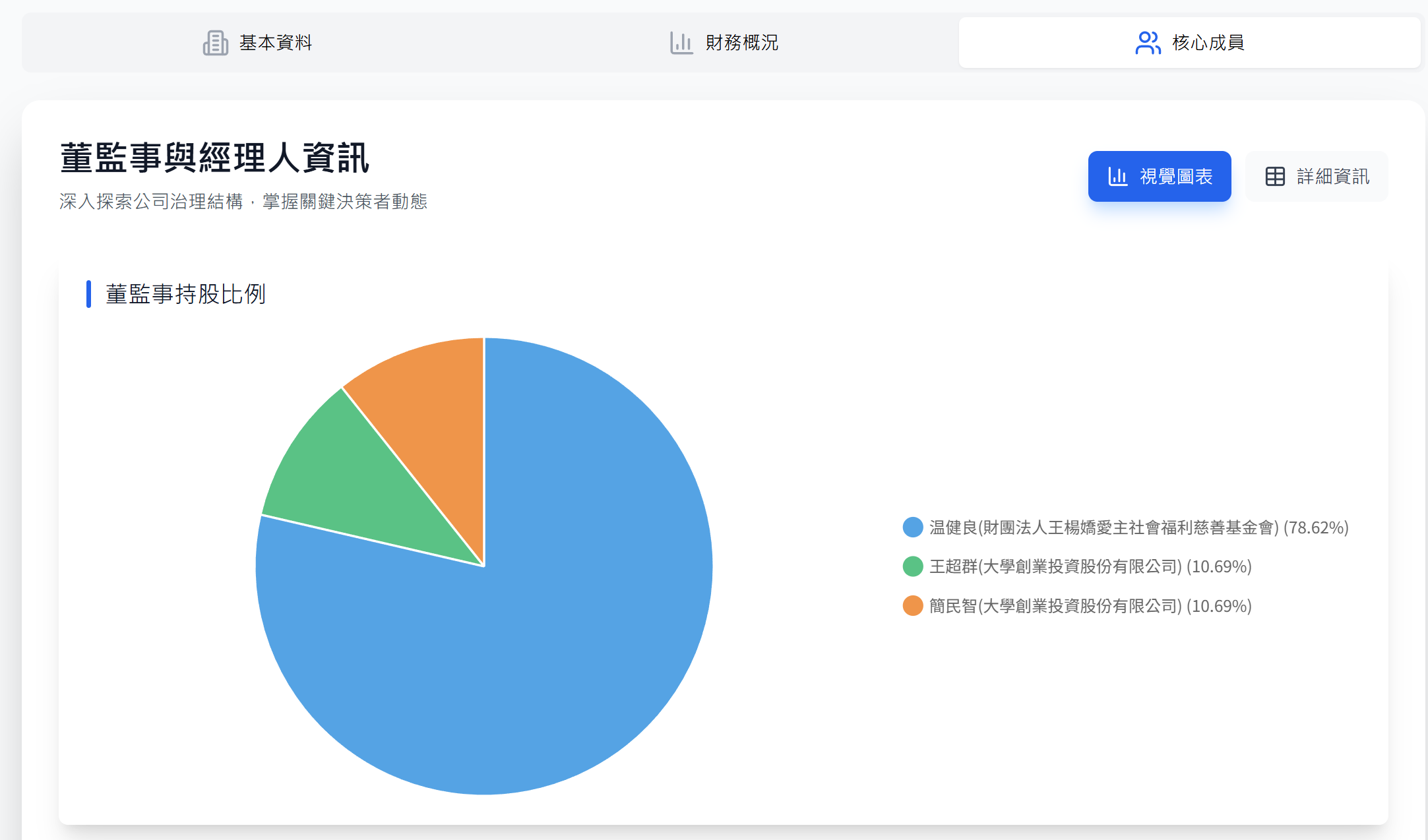Switch to the 財務概況 tab
Viewport: 1428px width, 840px height.
pyautogui.click(x=741, y=42)
